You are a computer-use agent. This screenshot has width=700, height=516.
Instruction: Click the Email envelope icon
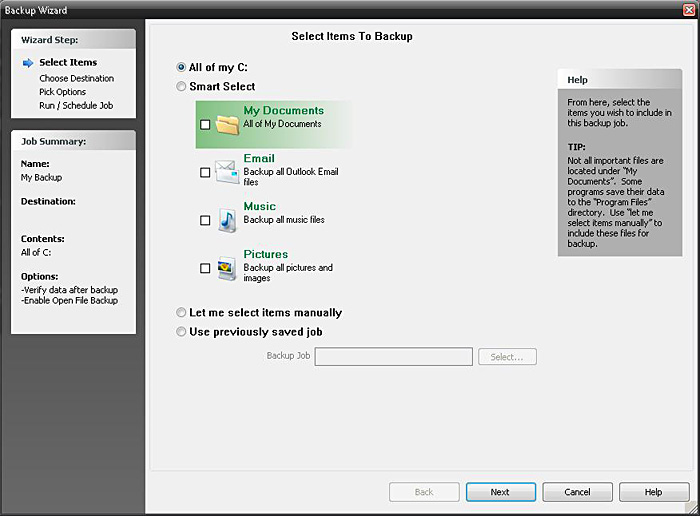[228, 172]
